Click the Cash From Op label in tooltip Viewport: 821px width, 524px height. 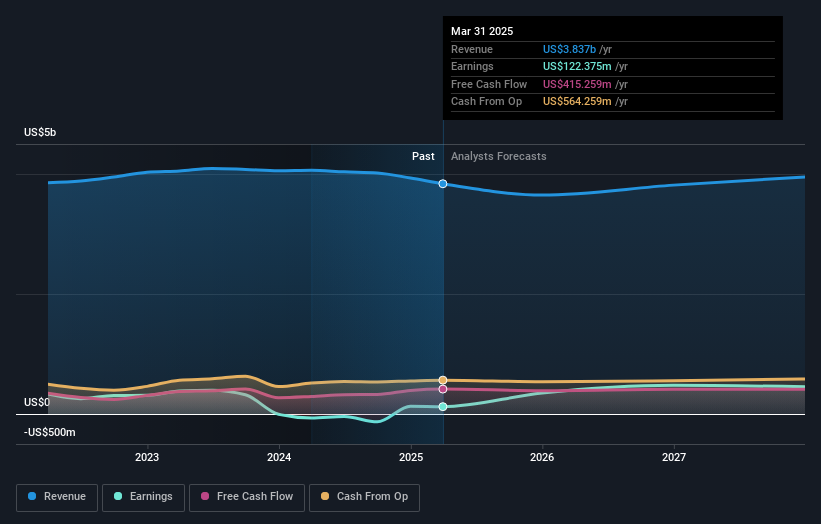click(486, 102)
